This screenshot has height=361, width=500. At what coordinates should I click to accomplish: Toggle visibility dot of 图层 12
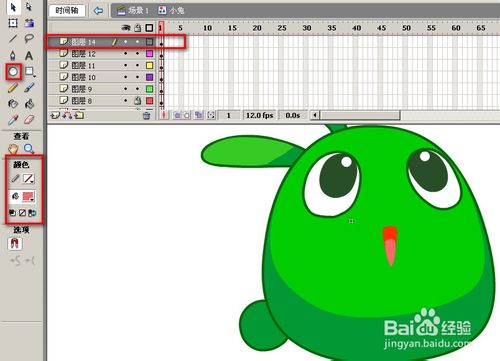[126, 54]
